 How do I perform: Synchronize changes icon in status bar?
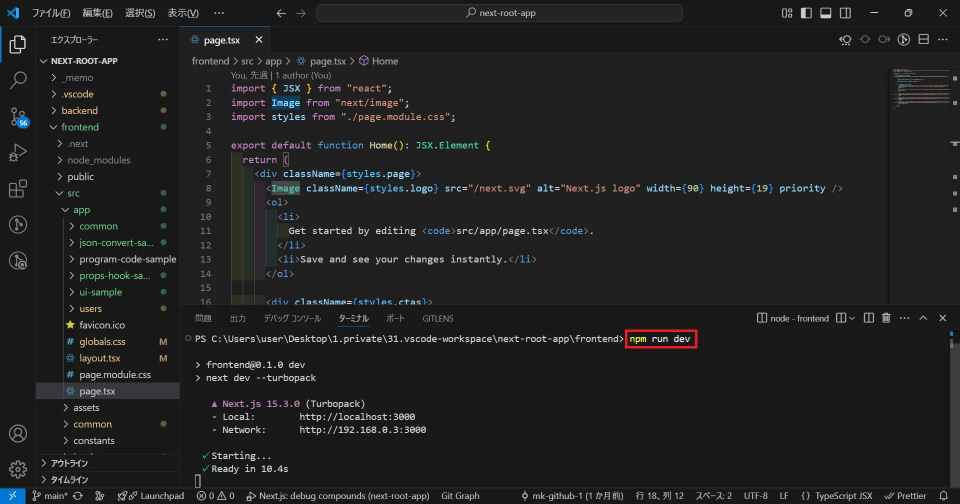[x=78, y=496]
